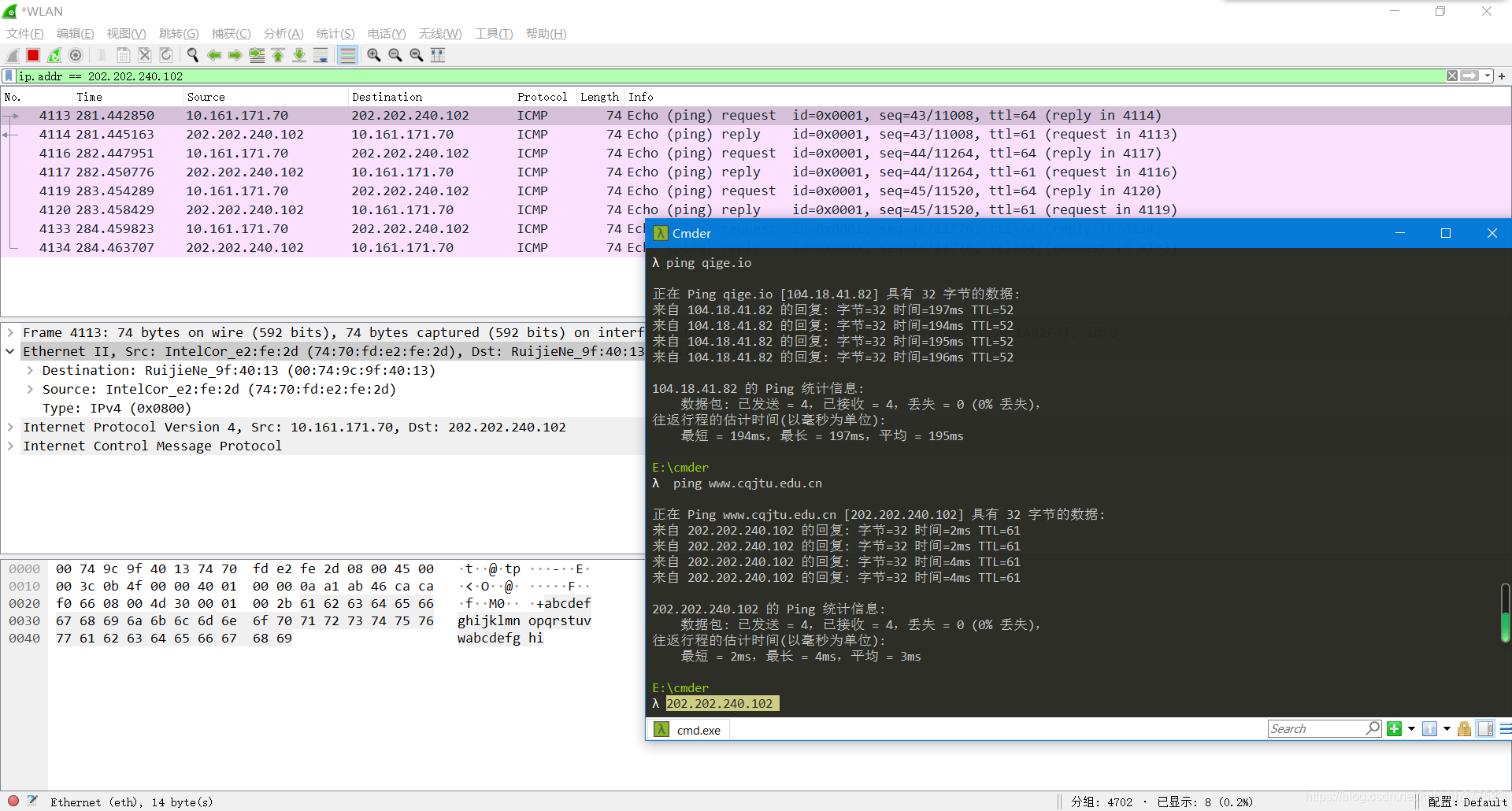1512x811 pixels.
Task: Open capture options gear icon
Action: pos(76,55)
